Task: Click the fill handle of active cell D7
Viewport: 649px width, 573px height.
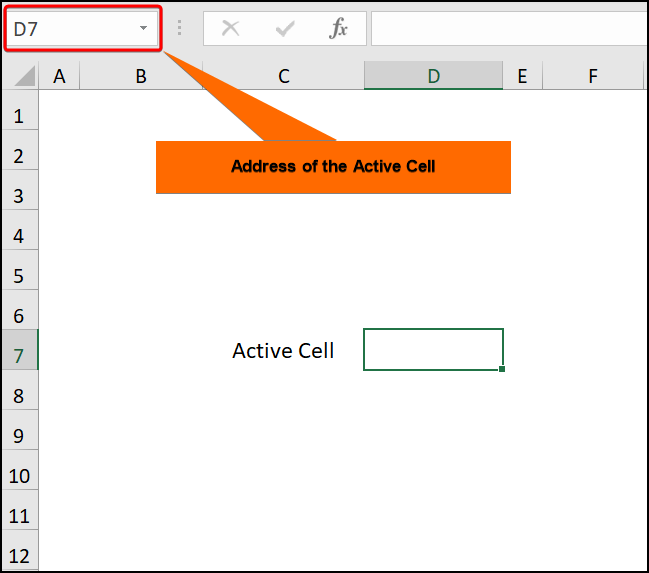Action: pos(501,369)
